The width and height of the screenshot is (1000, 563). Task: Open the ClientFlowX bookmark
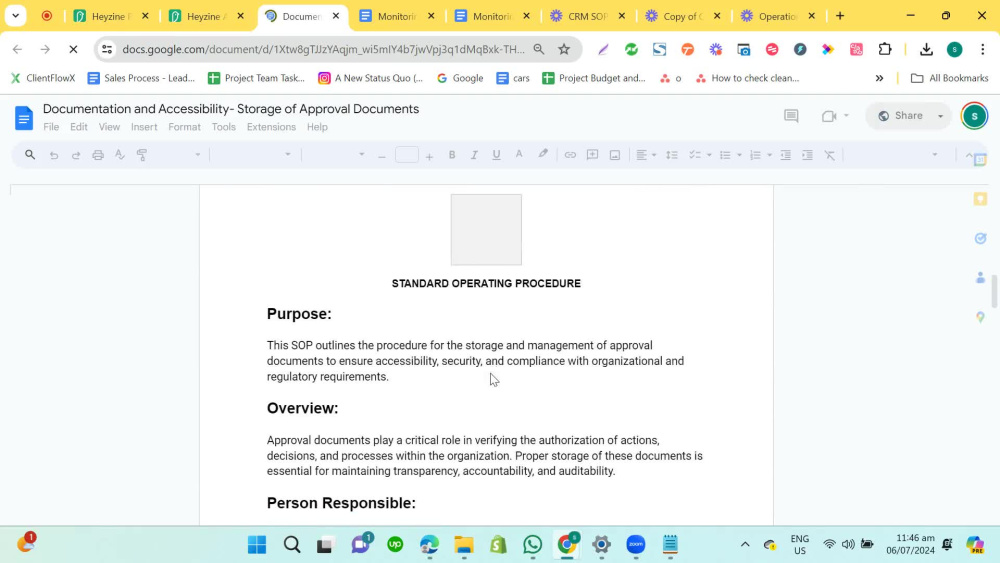[x=43, y=78]
